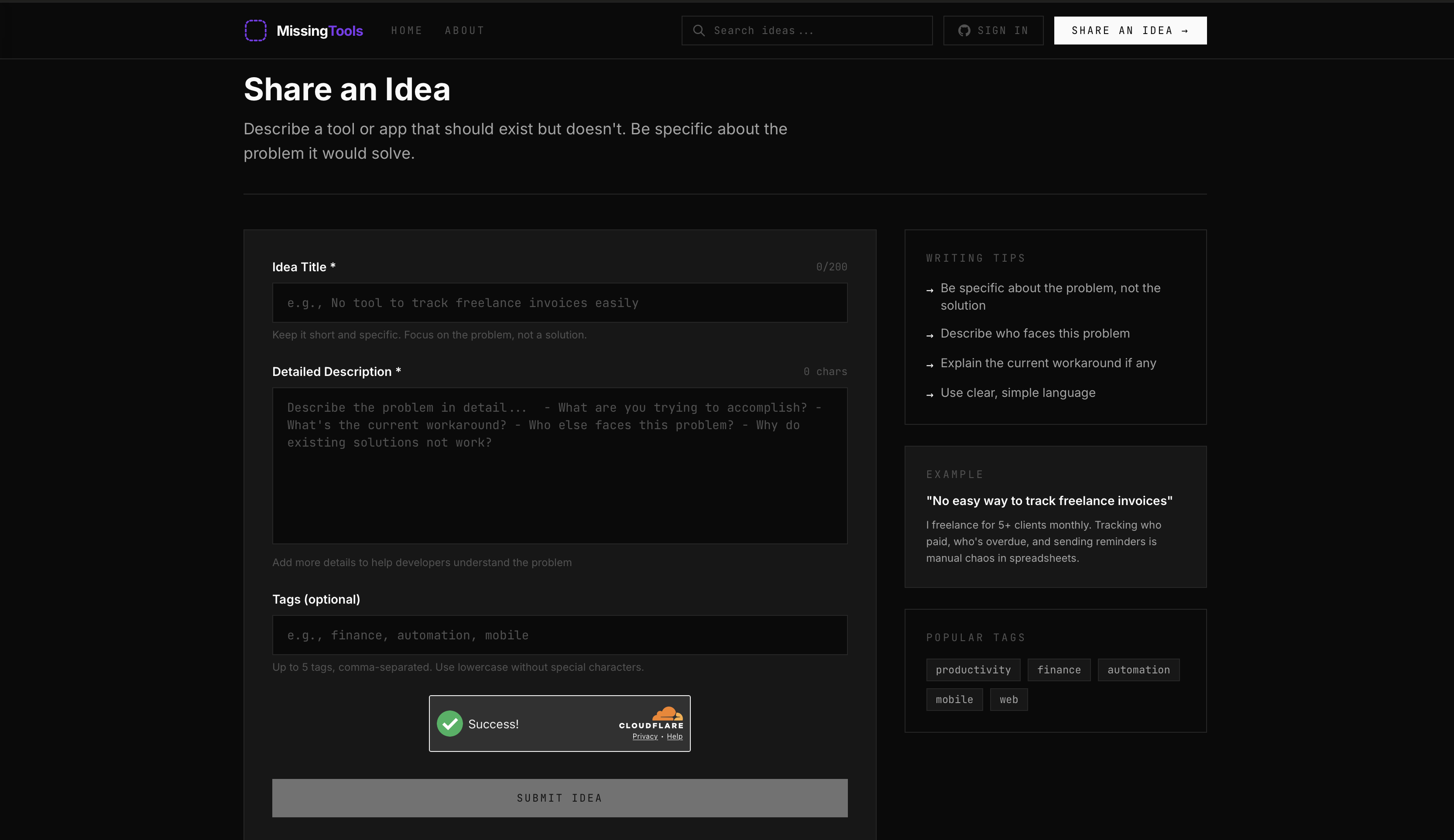
Task: Toggle the 'finance' popular tag
Action: click(1059, 669)
